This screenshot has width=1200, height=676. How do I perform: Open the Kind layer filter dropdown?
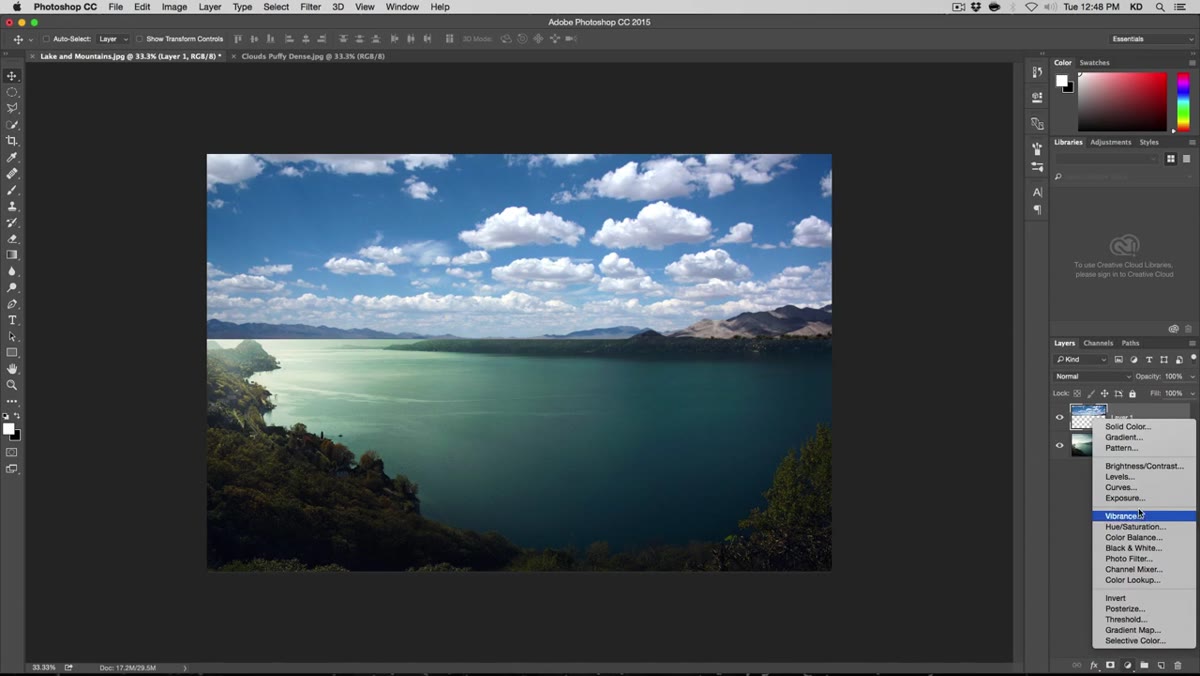point(1082,359)
